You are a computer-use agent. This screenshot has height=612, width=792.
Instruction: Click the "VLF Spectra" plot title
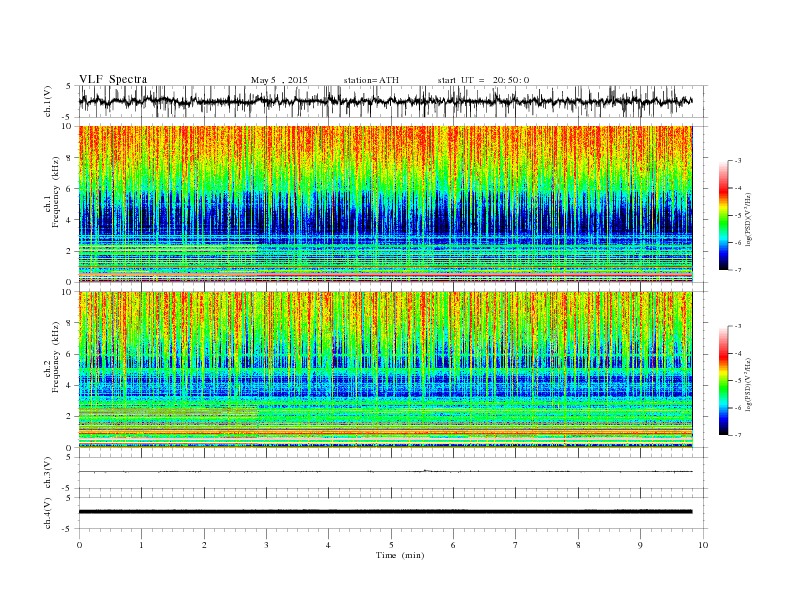(x=113, y=79)
